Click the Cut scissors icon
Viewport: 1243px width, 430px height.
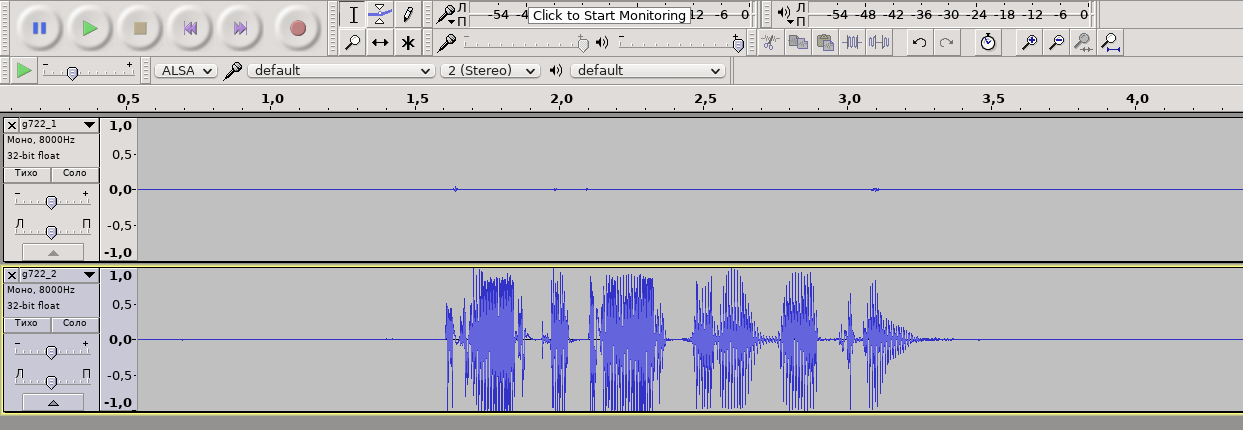pos(769,42)
